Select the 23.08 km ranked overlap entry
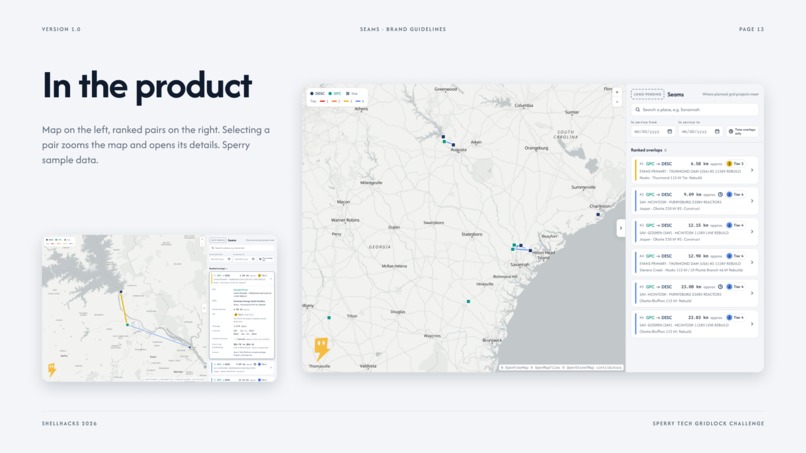Image resolution: width=806 pixels, height=453 pixels. tap(695, 293)
